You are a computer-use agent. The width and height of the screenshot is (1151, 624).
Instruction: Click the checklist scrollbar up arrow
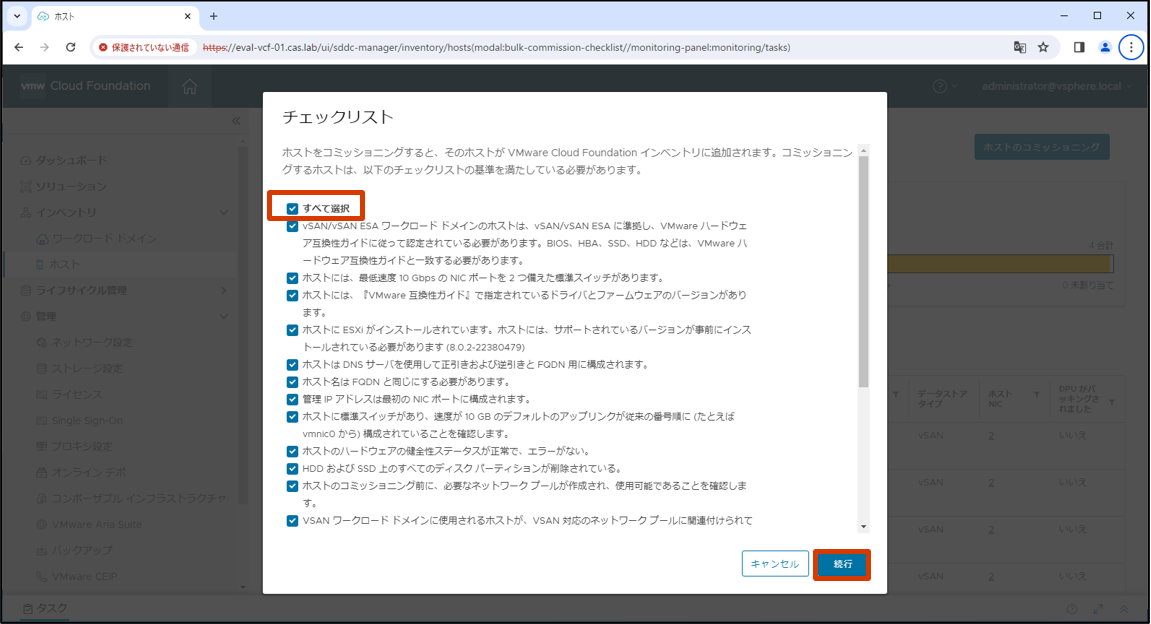[863, 150]
